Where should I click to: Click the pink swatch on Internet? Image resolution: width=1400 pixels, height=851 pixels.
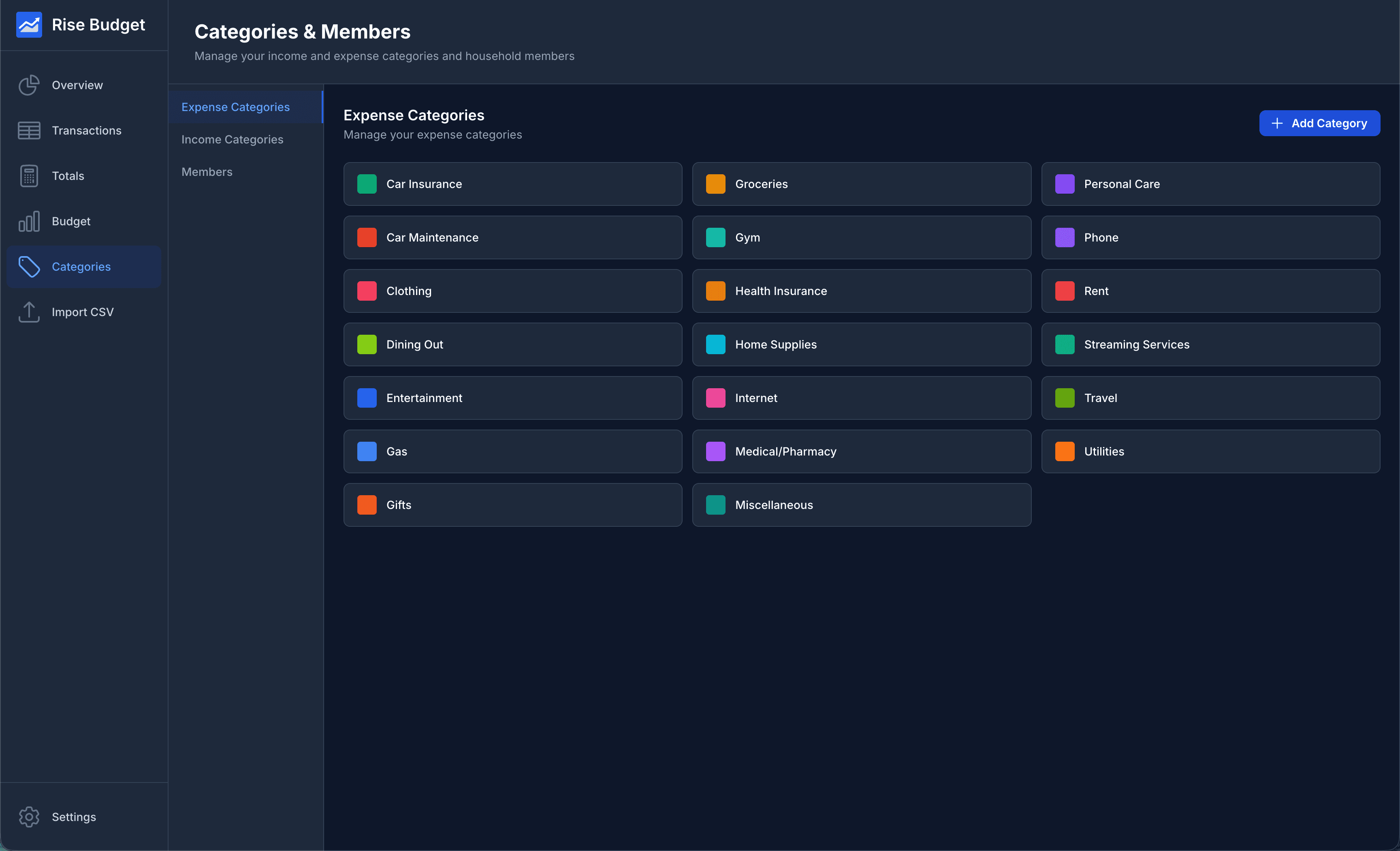(x=715, y=398)
